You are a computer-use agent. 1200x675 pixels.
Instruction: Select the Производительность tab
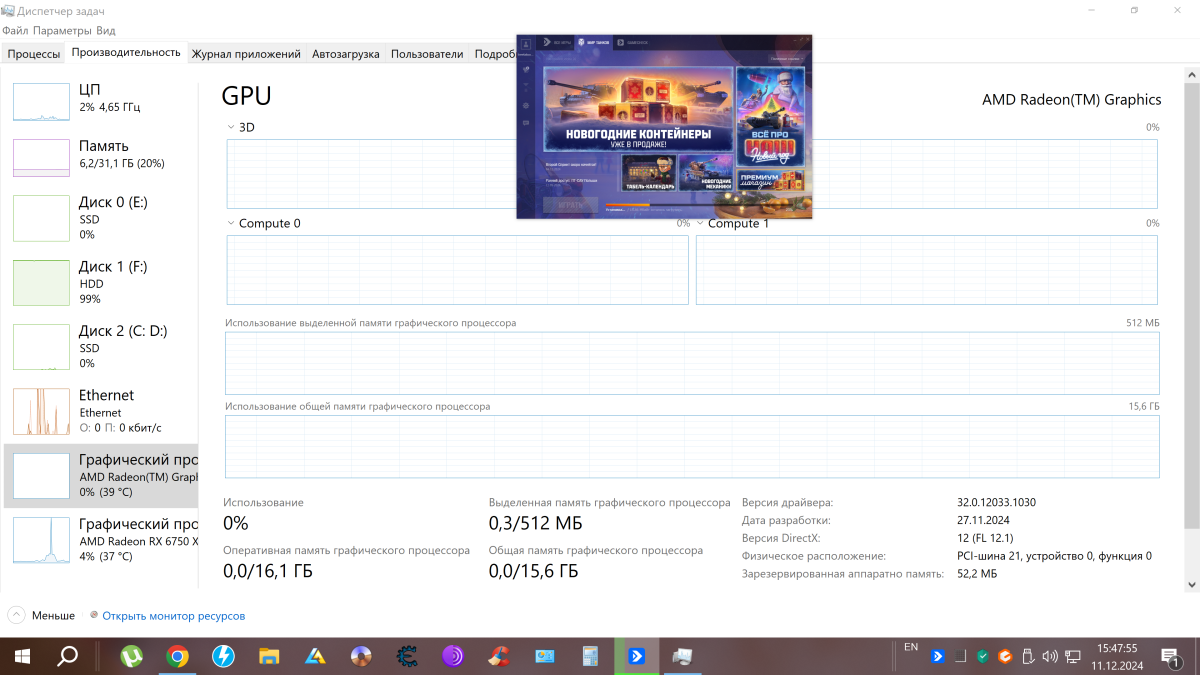coord(126,52)
